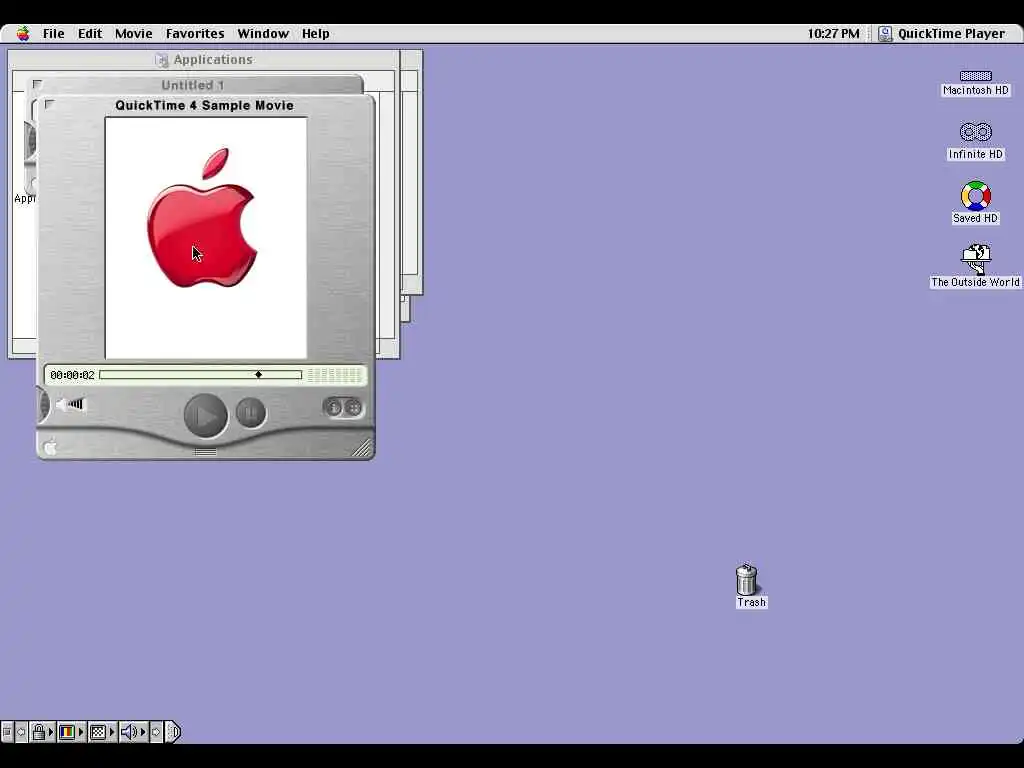Select the Macintosh HD desktop icon
Image resolution: width=1024 pixels, height=768 pixels.
coord(976,83)
